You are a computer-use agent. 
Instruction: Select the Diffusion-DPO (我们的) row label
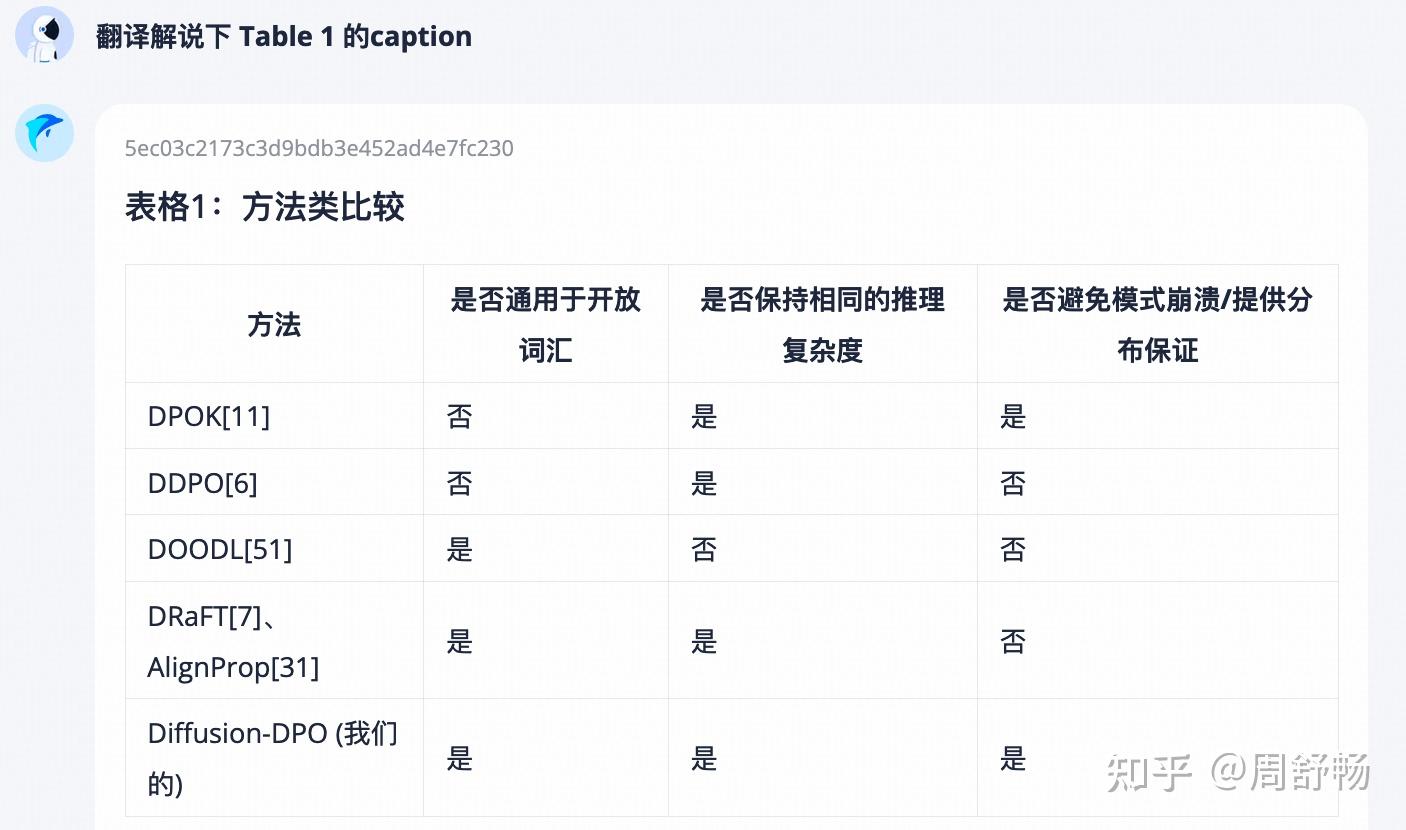(273, 757)
